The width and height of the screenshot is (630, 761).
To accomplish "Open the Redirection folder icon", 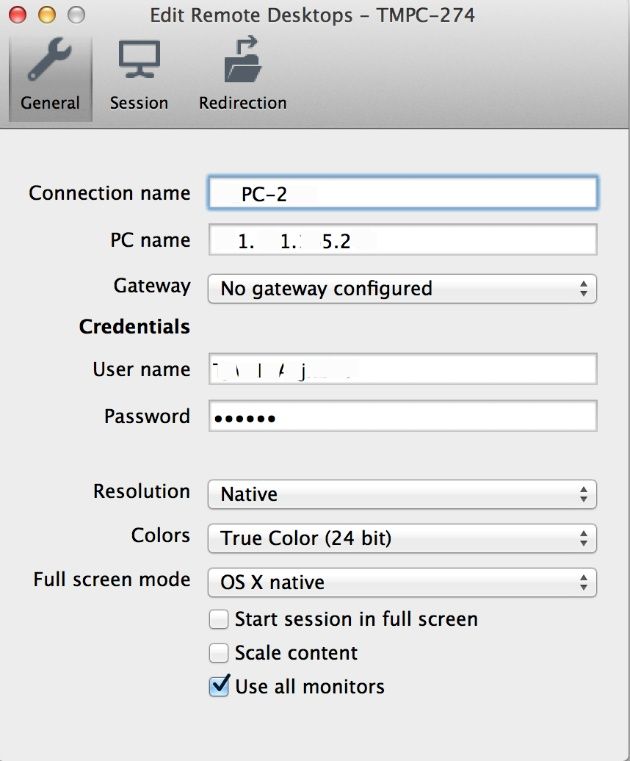I will tap(243, 59).
